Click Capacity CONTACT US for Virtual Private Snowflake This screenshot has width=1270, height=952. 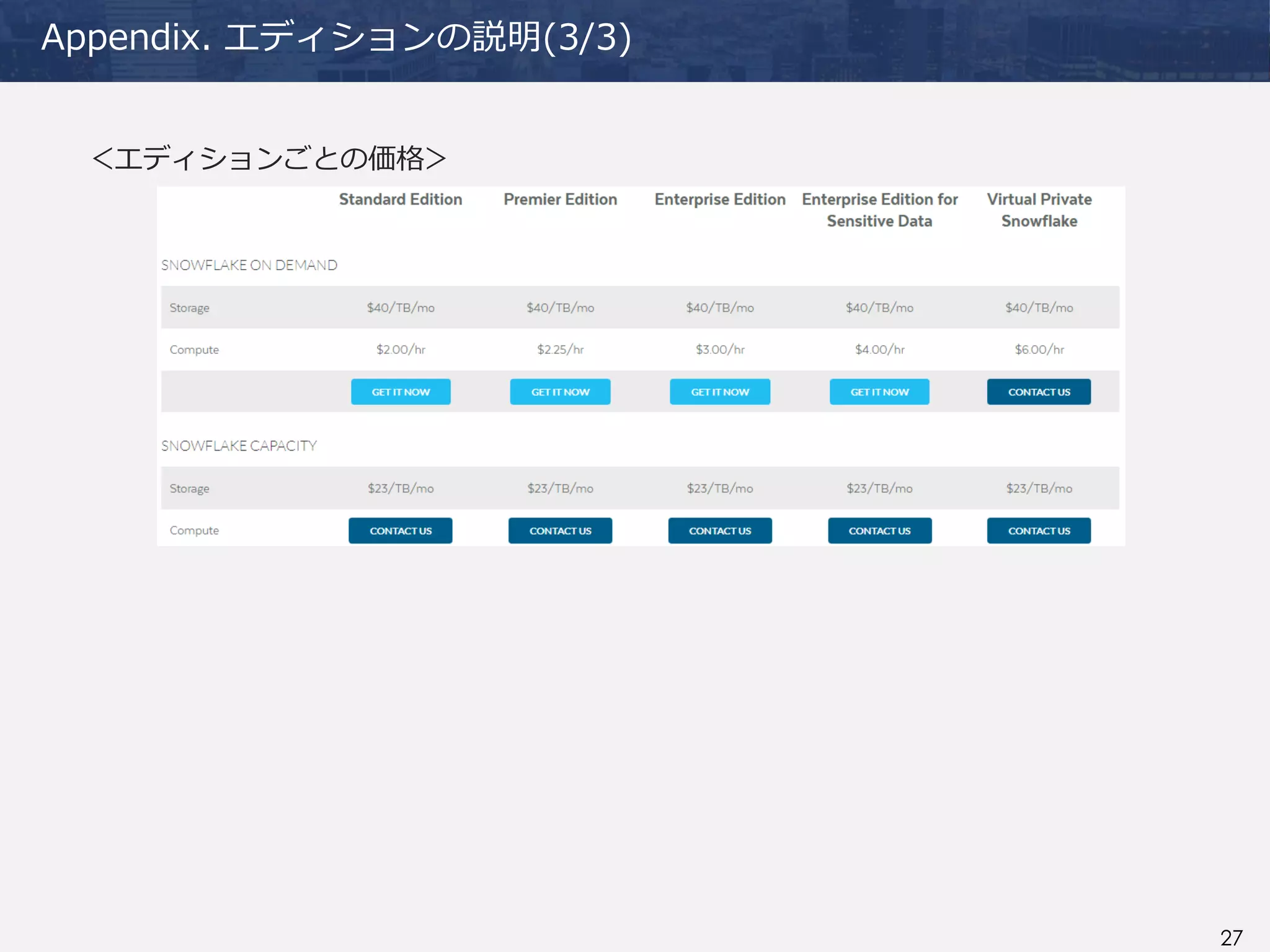(1039, 531)
